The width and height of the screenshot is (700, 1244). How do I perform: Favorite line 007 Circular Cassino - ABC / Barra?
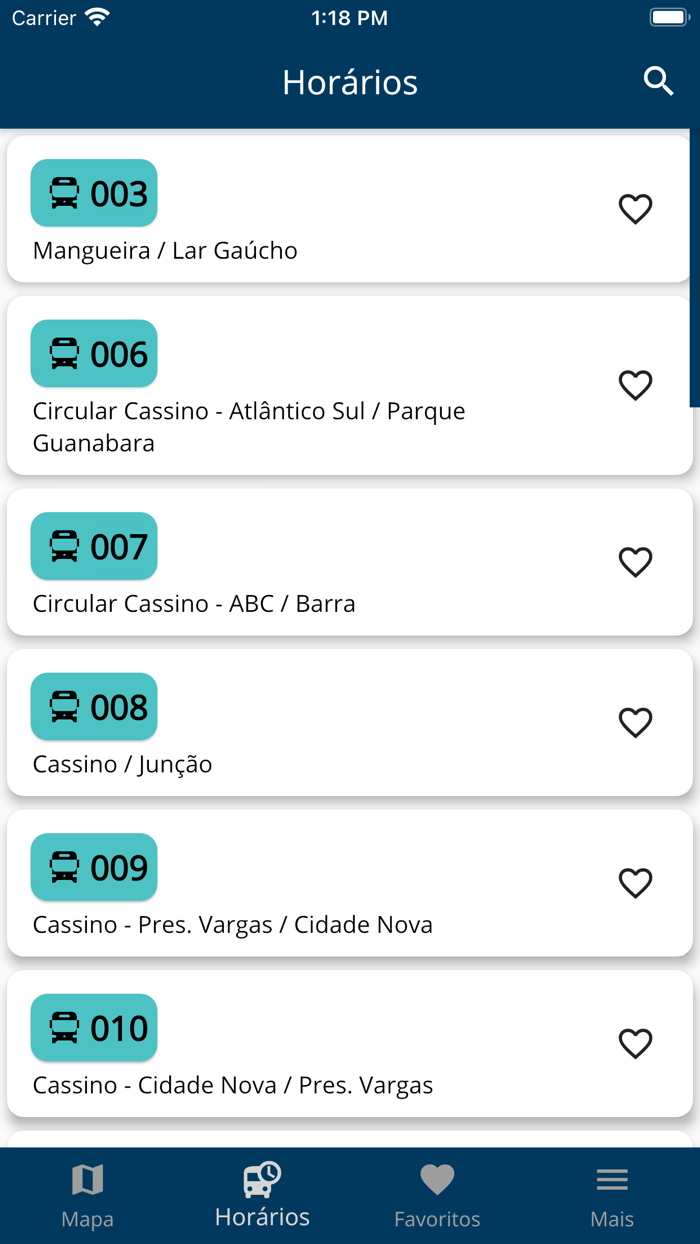[635, 562]
